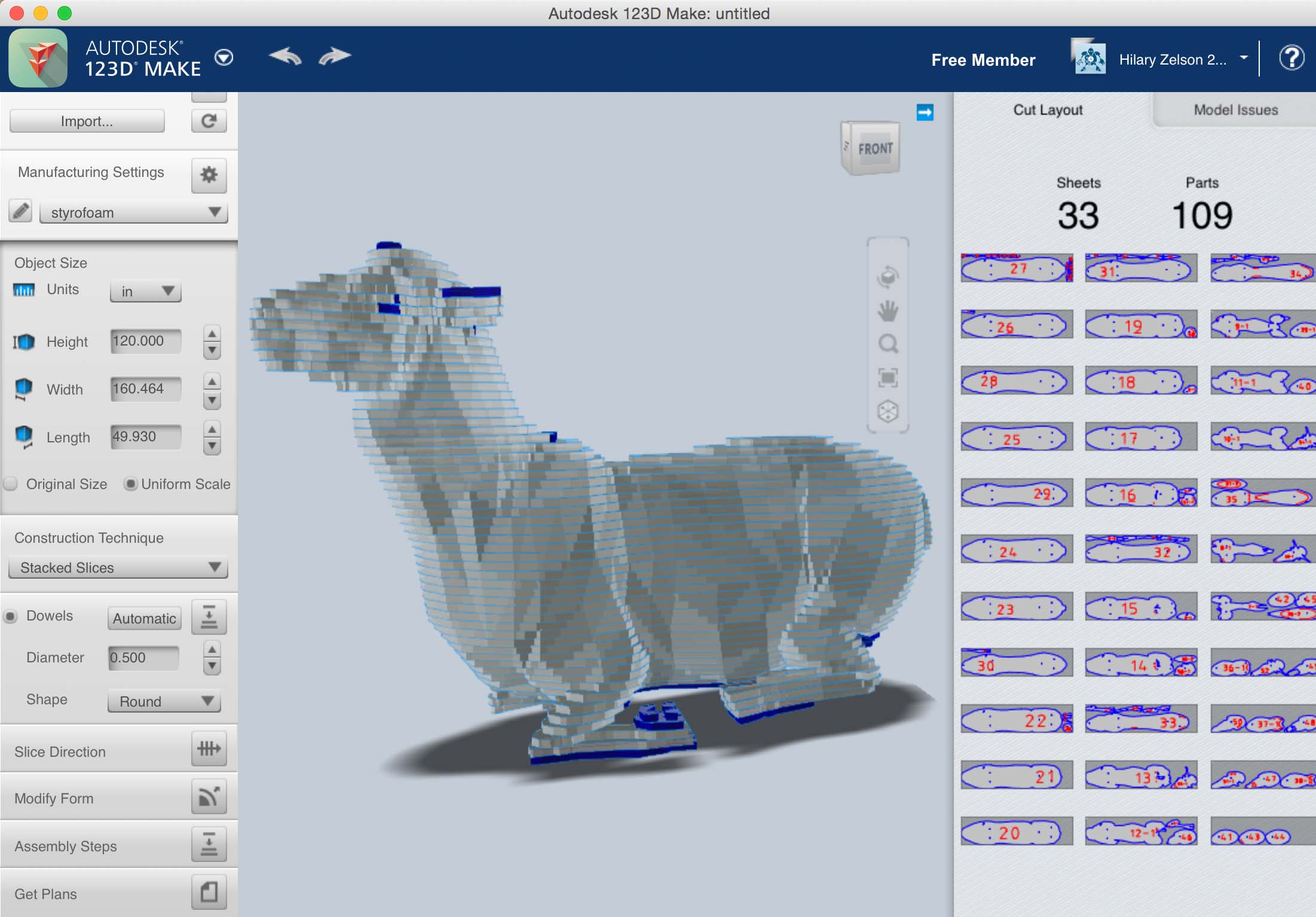Click the Length value field

(x=145, y=436)
